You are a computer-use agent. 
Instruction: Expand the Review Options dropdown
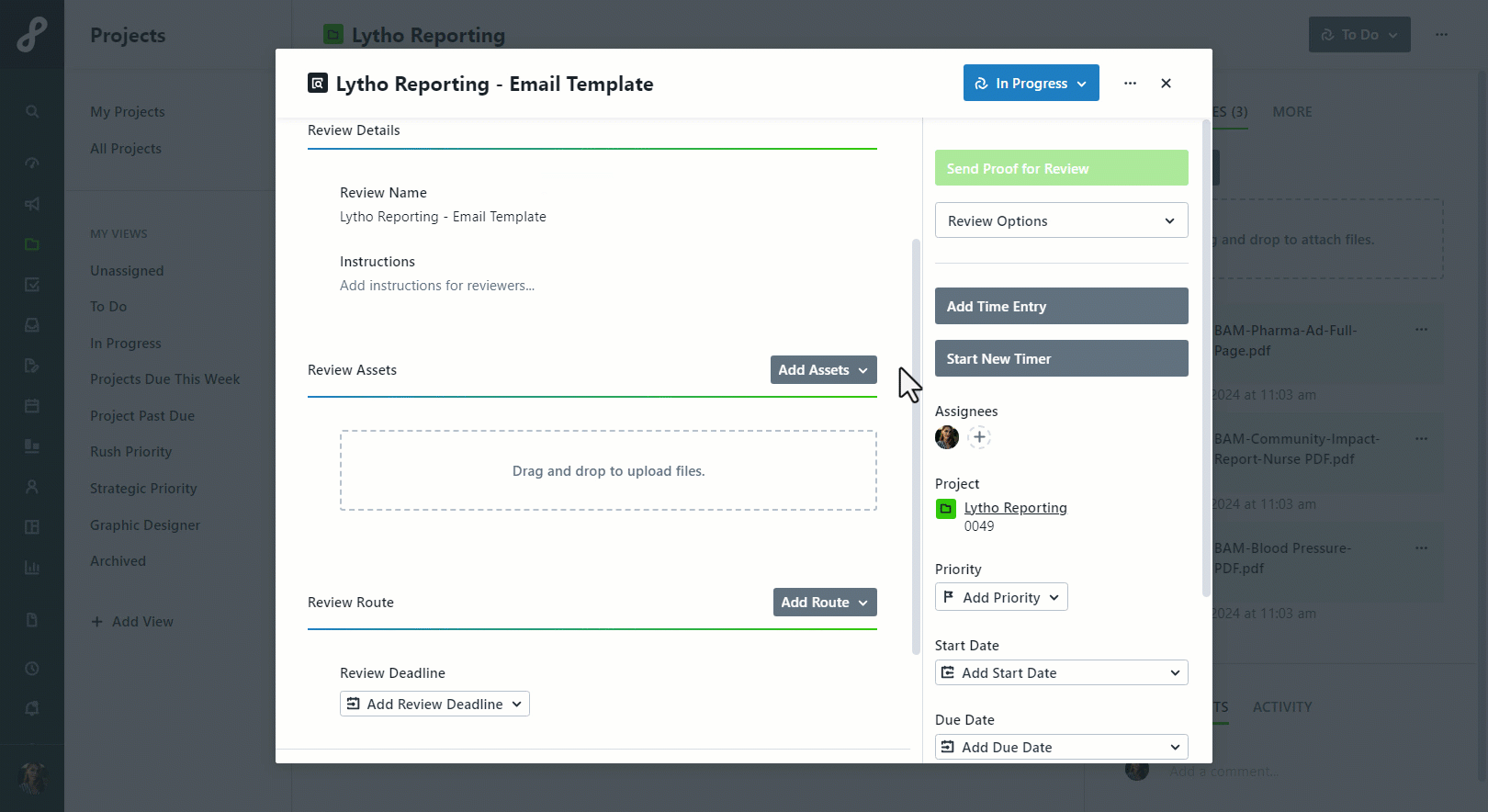(x=1061, y=220)
